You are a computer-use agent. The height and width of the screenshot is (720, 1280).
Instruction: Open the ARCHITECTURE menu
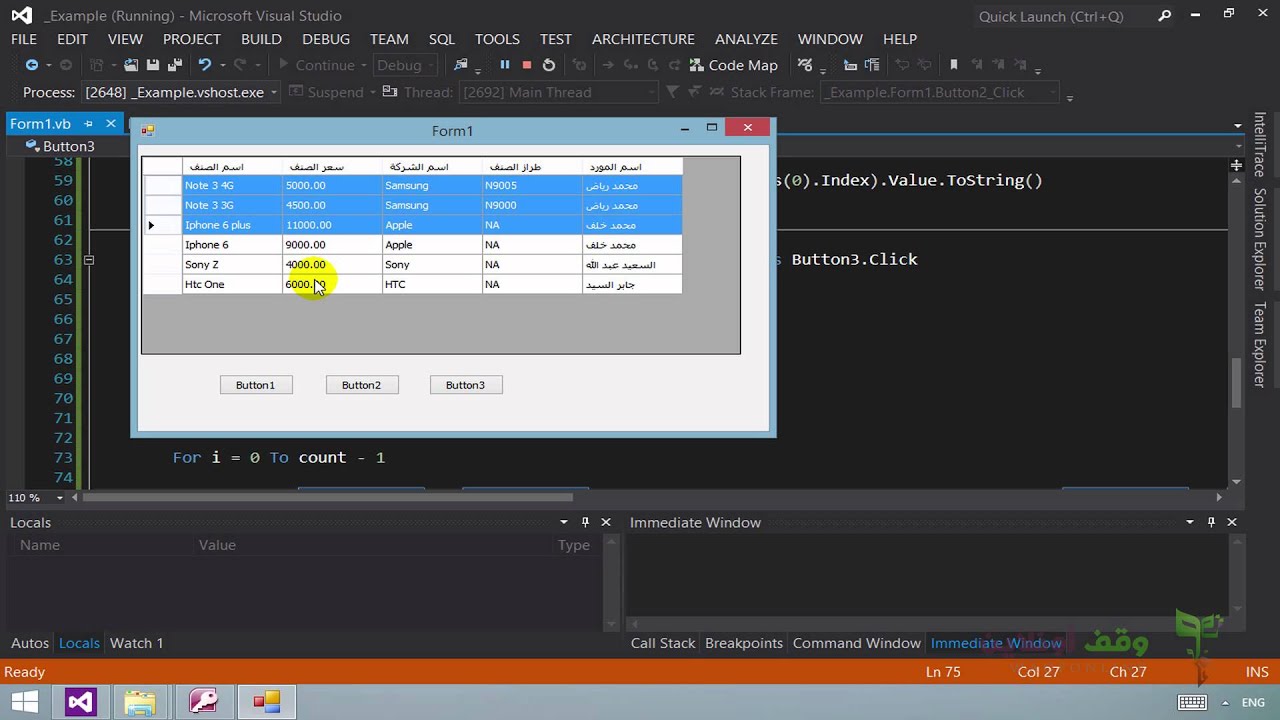coord(643,39)
